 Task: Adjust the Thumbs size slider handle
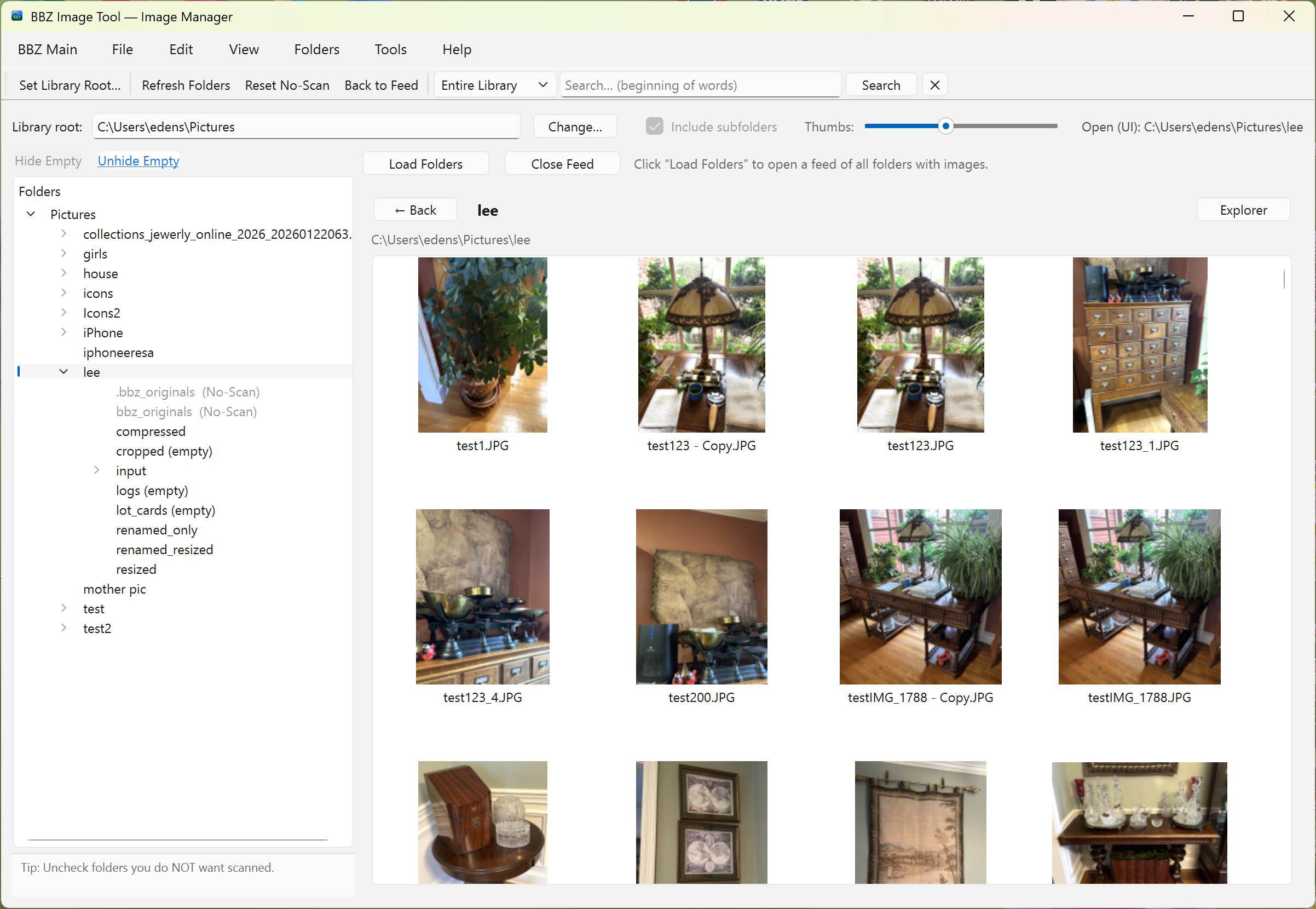945,126
